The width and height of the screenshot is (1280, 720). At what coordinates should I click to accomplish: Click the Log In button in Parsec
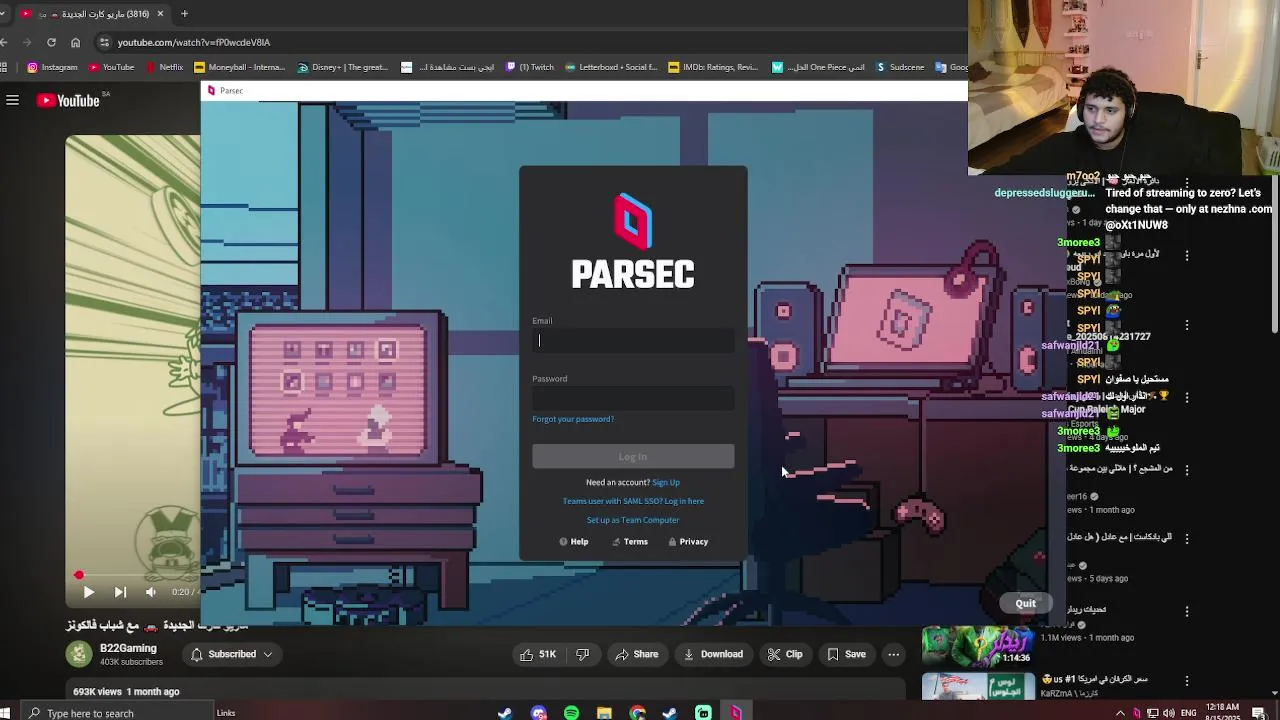tap(633, 457)
